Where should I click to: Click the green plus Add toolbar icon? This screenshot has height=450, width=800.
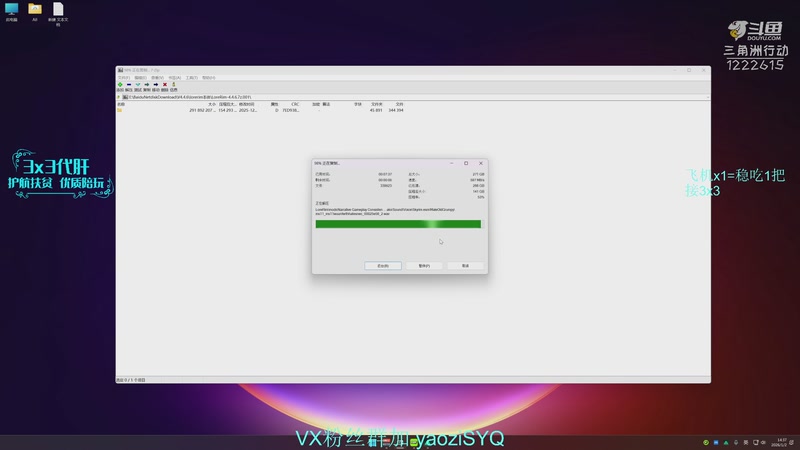click(x=120, y=85)
